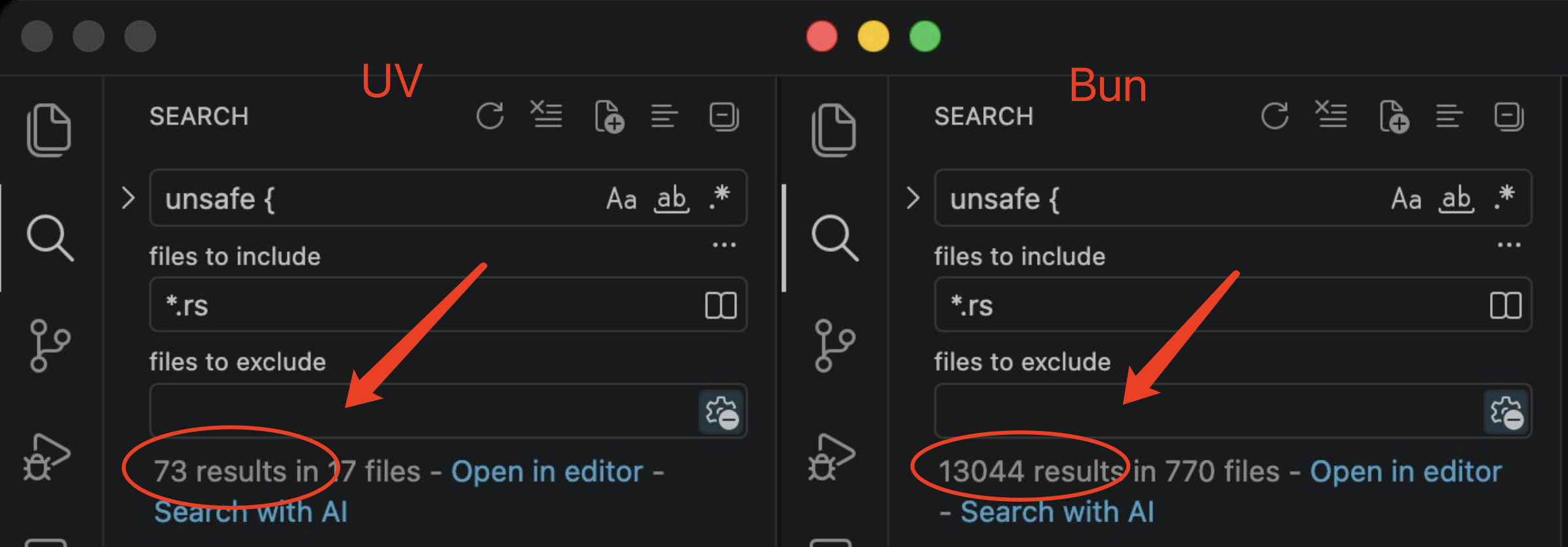Toggle Match Whole Word in the UV search box
The image size is (1568, 547).
(x=672, y=198)
